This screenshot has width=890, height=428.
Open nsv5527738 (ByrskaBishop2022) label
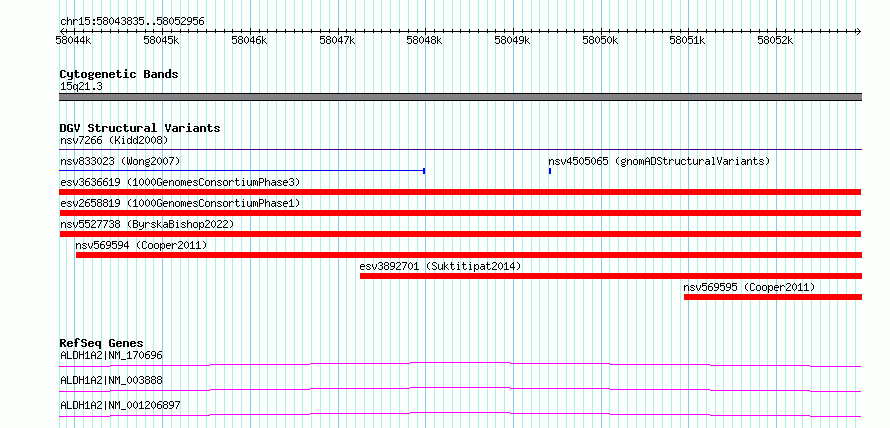147,225
